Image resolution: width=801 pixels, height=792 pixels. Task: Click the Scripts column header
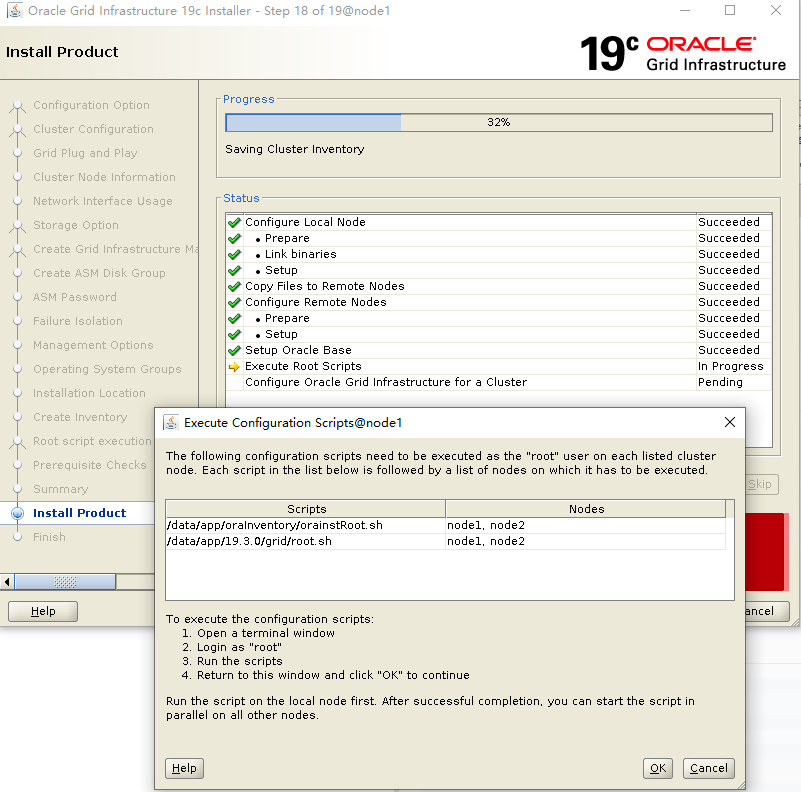click(x=306, y=509)
